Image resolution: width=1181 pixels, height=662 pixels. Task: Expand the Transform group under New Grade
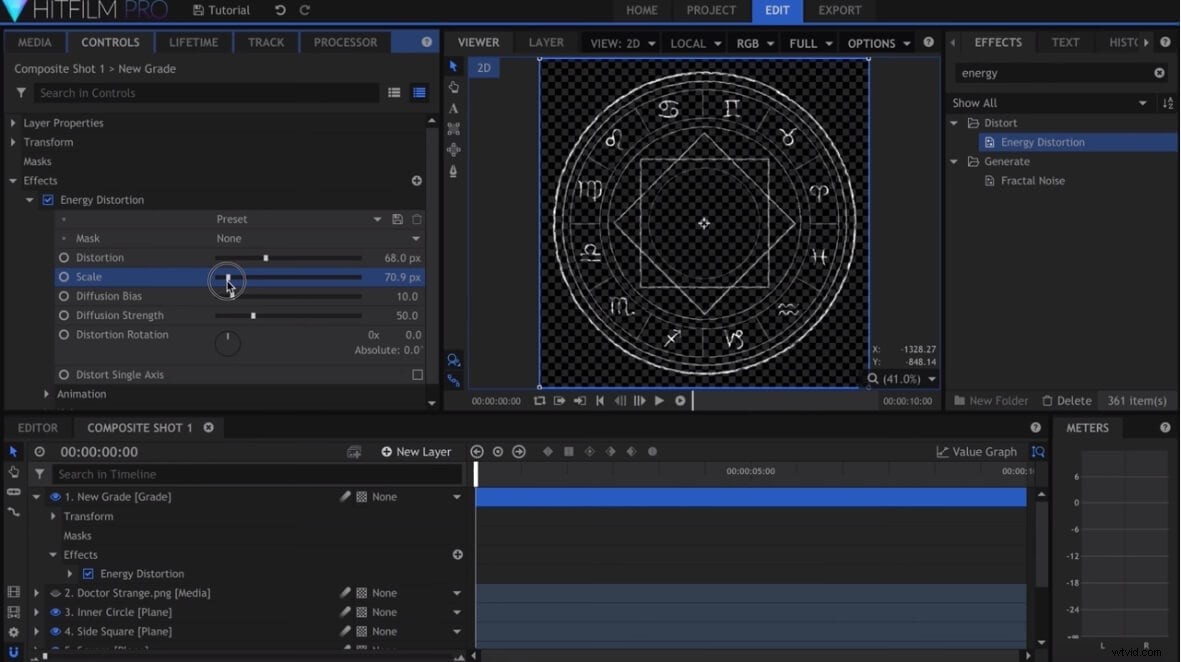(x=53, y=516)
